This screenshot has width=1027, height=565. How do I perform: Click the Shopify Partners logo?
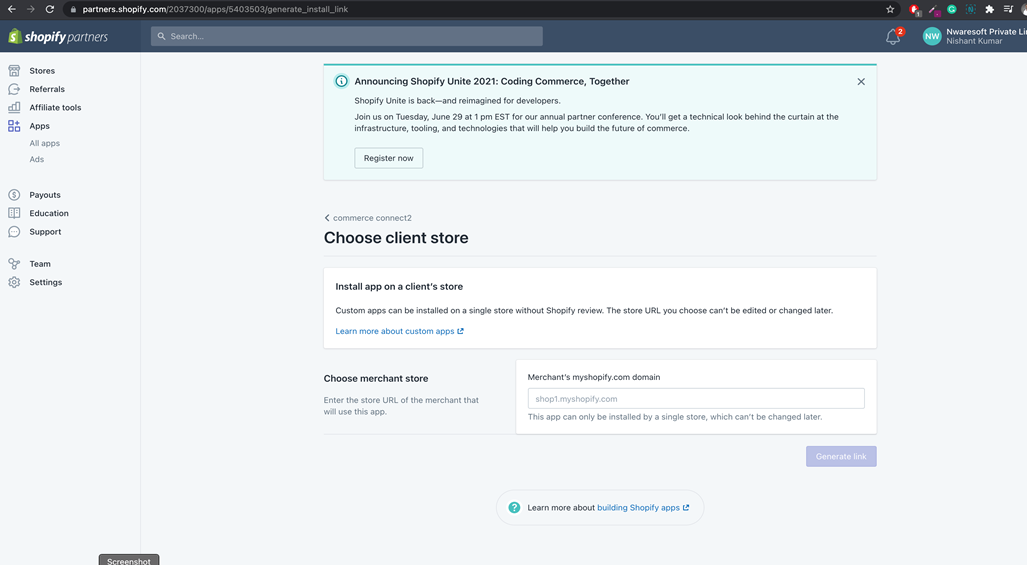tap(58, 37)
